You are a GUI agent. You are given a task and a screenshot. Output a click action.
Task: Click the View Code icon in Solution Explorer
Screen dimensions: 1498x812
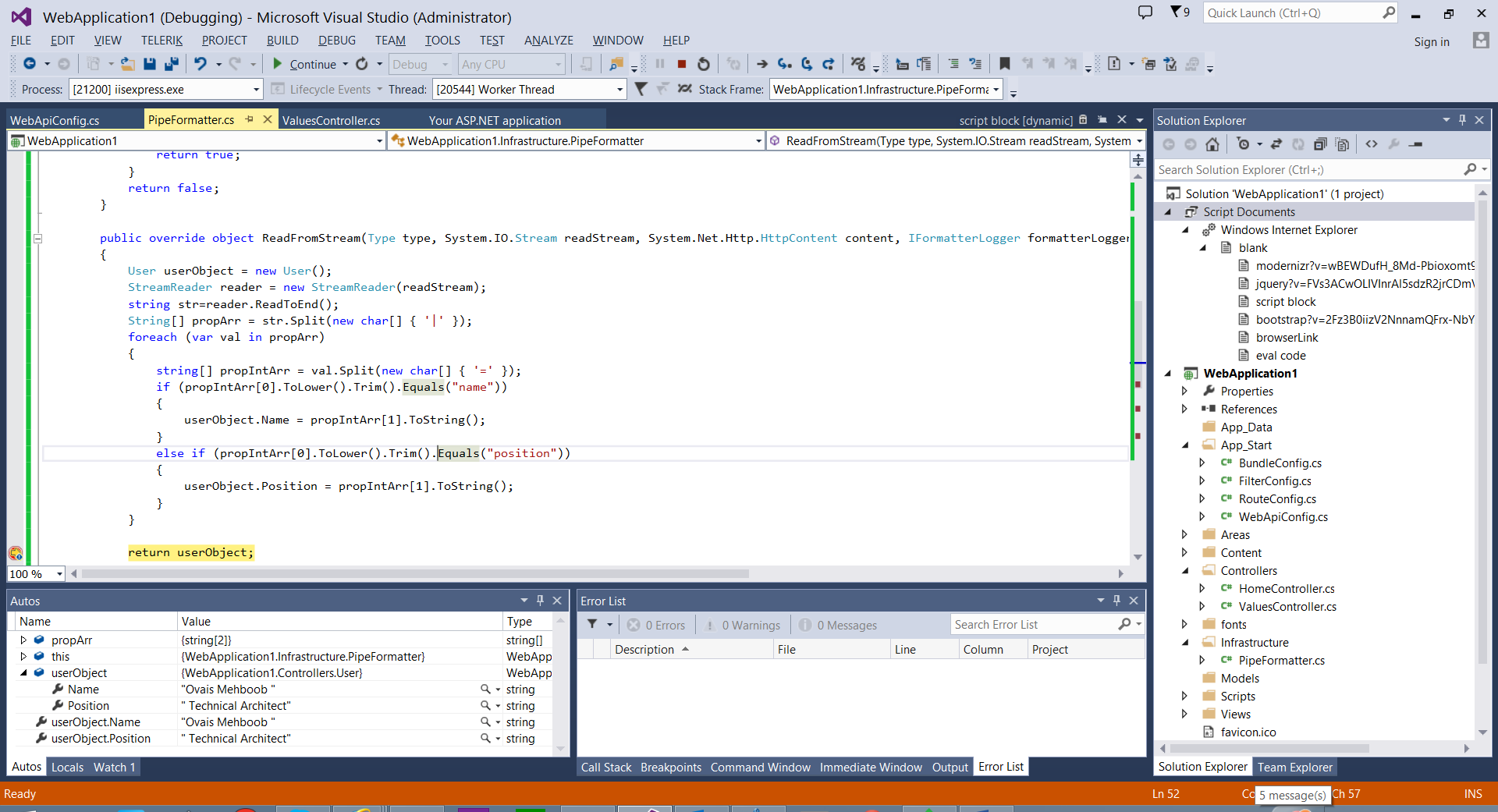[x=1372, y=144]
